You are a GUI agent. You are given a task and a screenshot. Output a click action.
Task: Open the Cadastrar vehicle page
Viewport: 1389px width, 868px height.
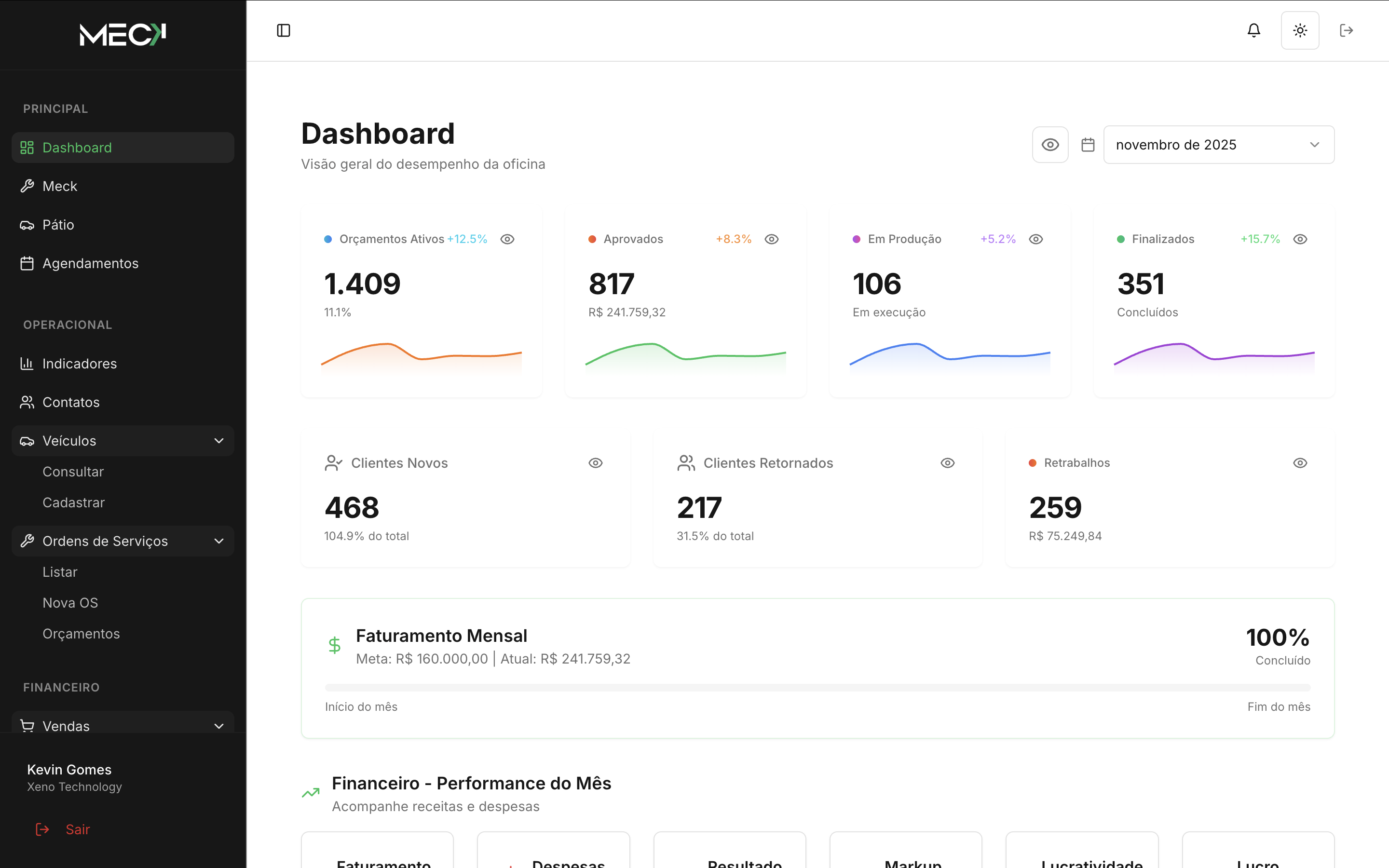click(x=73, y=502)
